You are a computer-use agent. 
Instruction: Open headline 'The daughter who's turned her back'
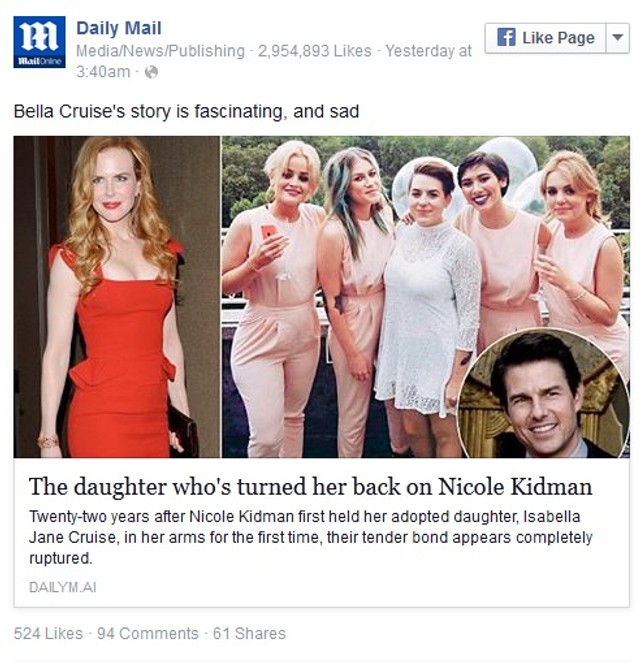(x=310, y=487)
